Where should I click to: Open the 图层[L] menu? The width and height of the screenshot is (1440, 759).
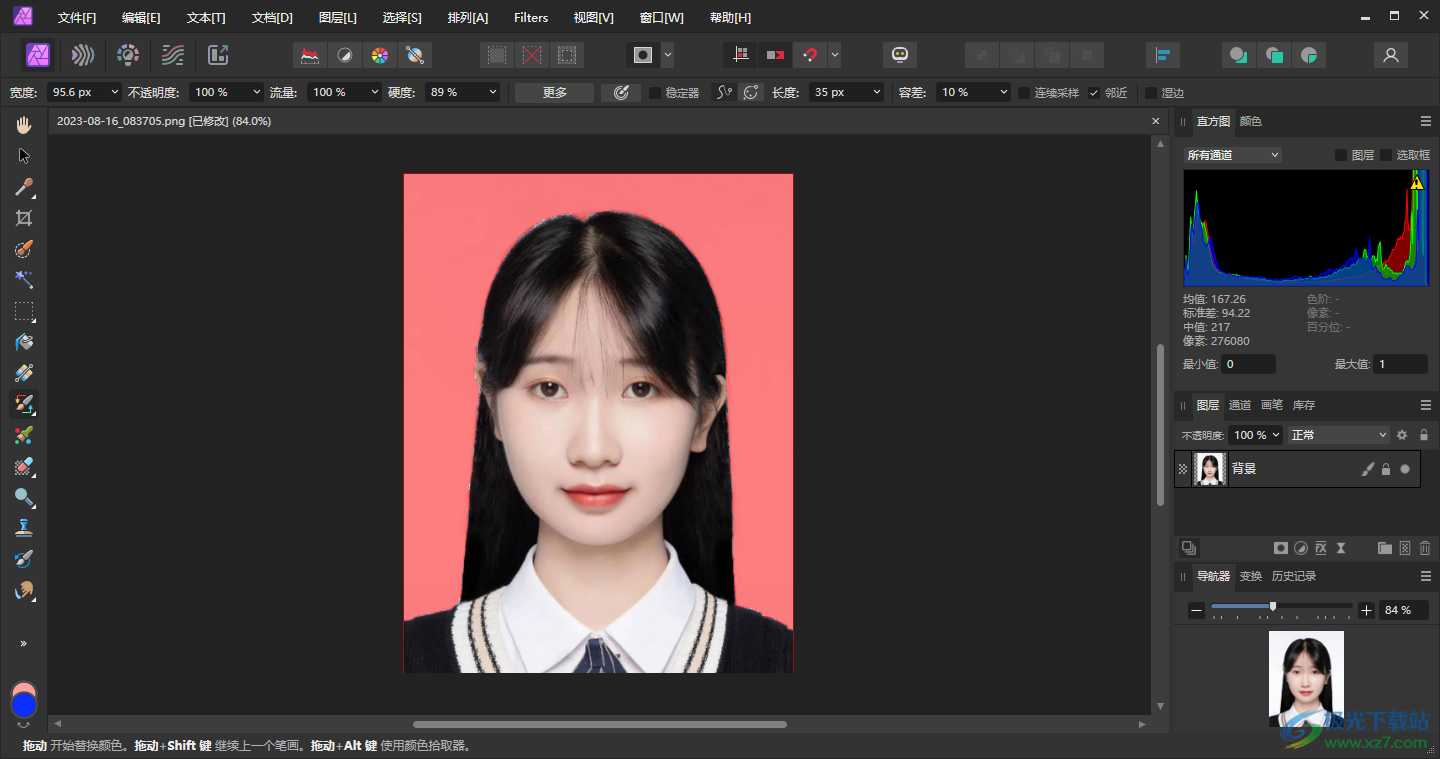point(337,17)
